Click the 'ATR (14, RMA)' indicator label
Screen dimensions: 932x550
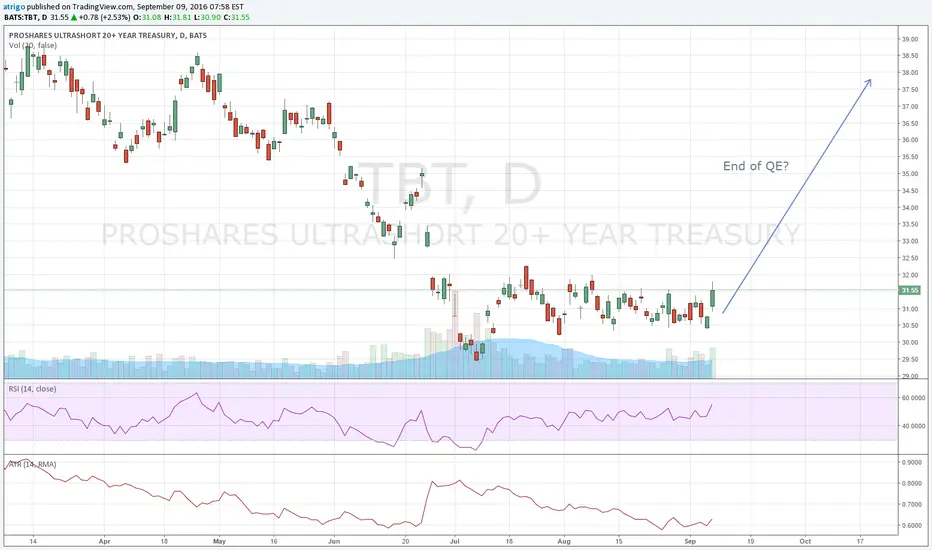[32, 464]
